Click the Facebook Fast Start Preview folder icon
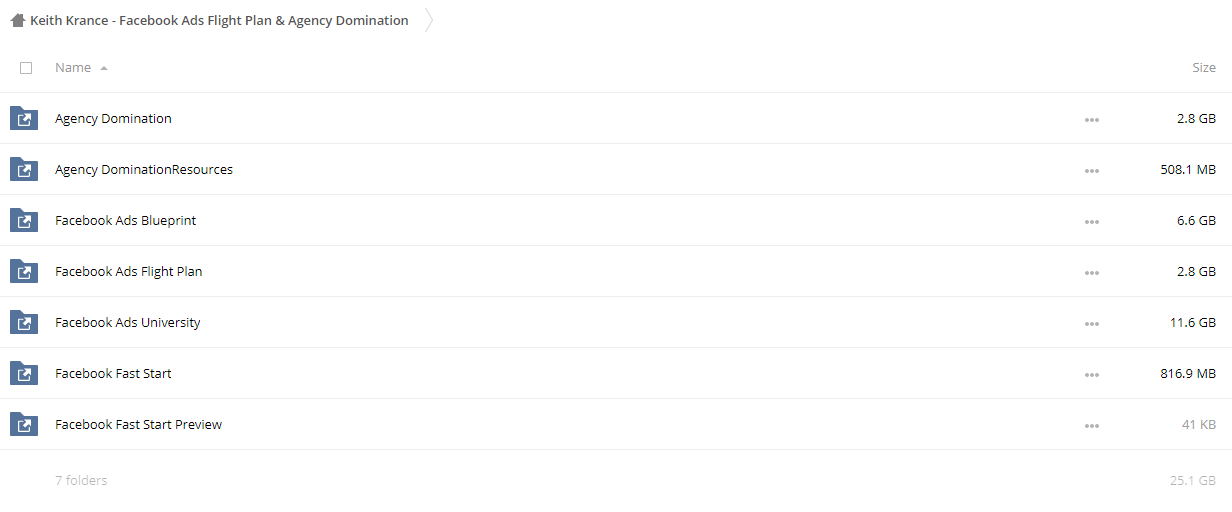Viewport: 1232px width, 512px height. click(x=23, y=425)
